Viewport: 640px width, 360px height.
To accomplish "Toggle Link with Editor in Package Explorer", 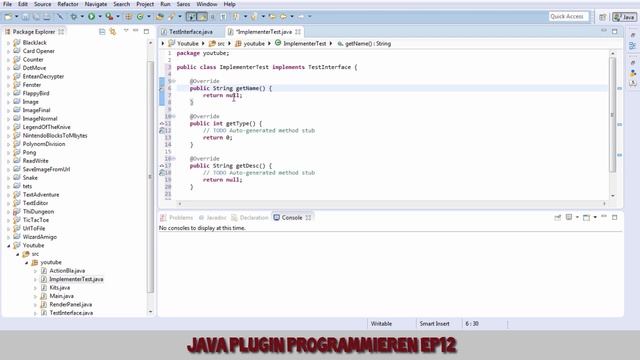I will 113,31.
